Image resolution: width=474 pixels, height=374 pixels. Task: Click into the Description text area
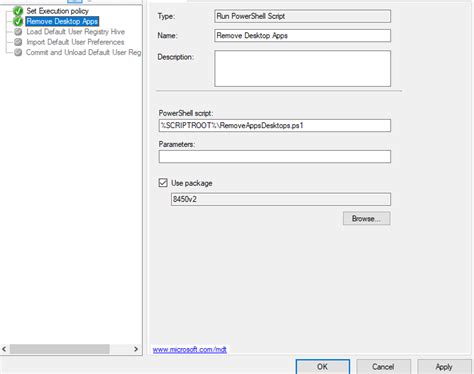(302, 68)
